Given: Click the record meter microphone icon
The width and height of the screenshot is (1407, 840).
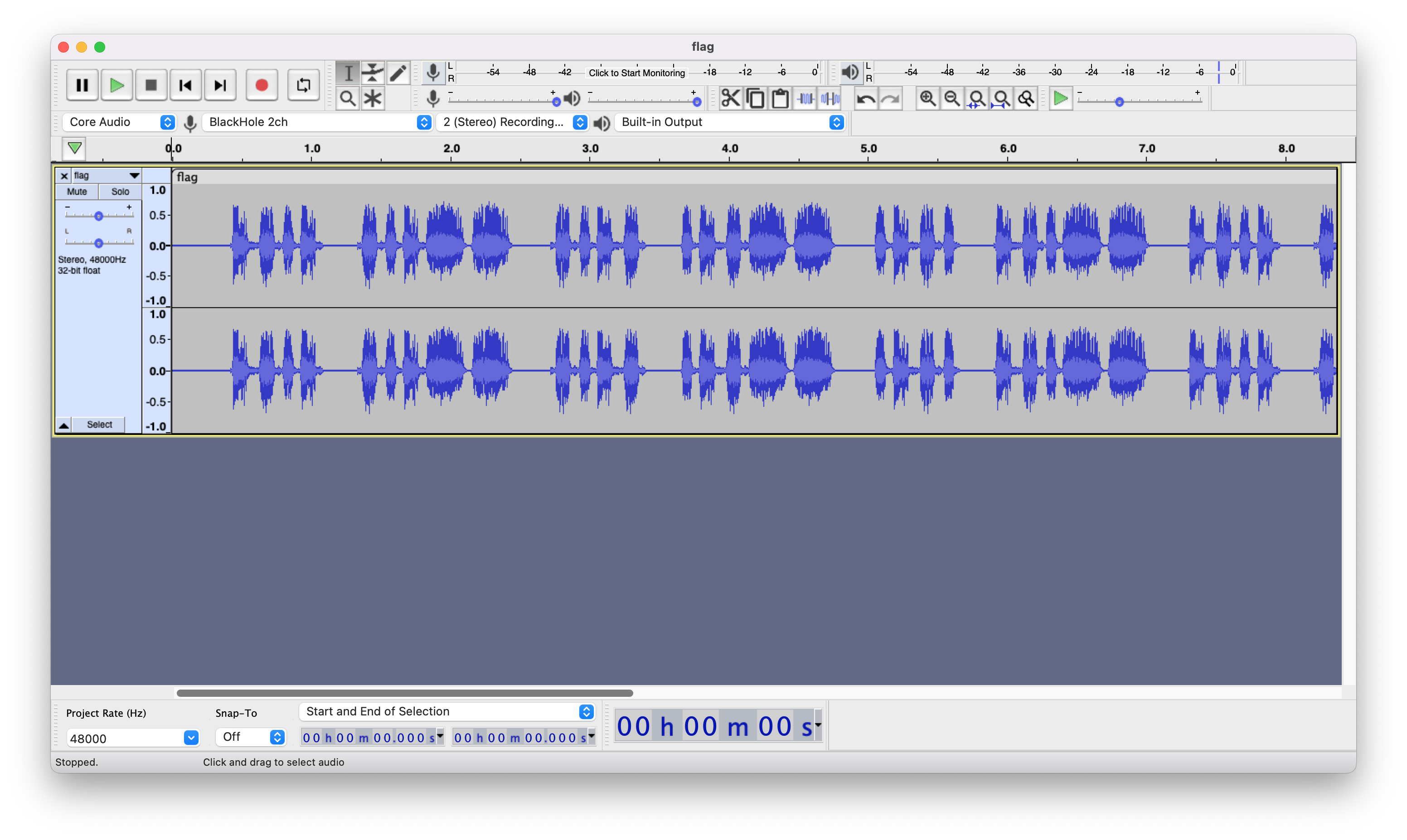Looking at the screenshot, I should coord(433,72).
